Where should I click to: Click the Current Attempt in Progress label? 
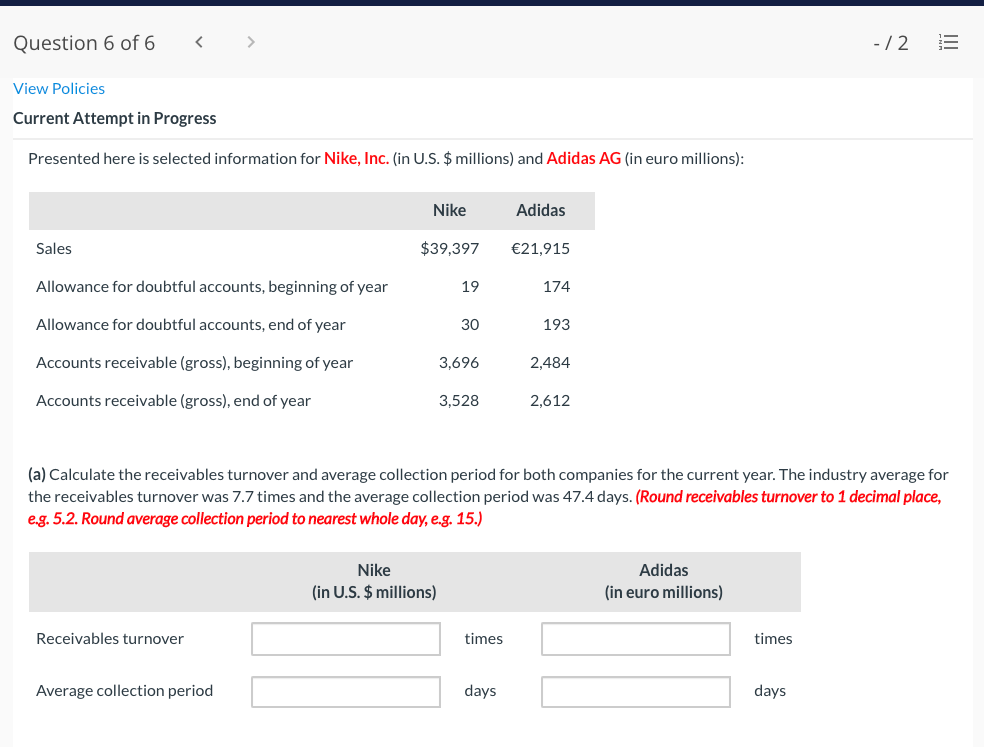(114, 118)
